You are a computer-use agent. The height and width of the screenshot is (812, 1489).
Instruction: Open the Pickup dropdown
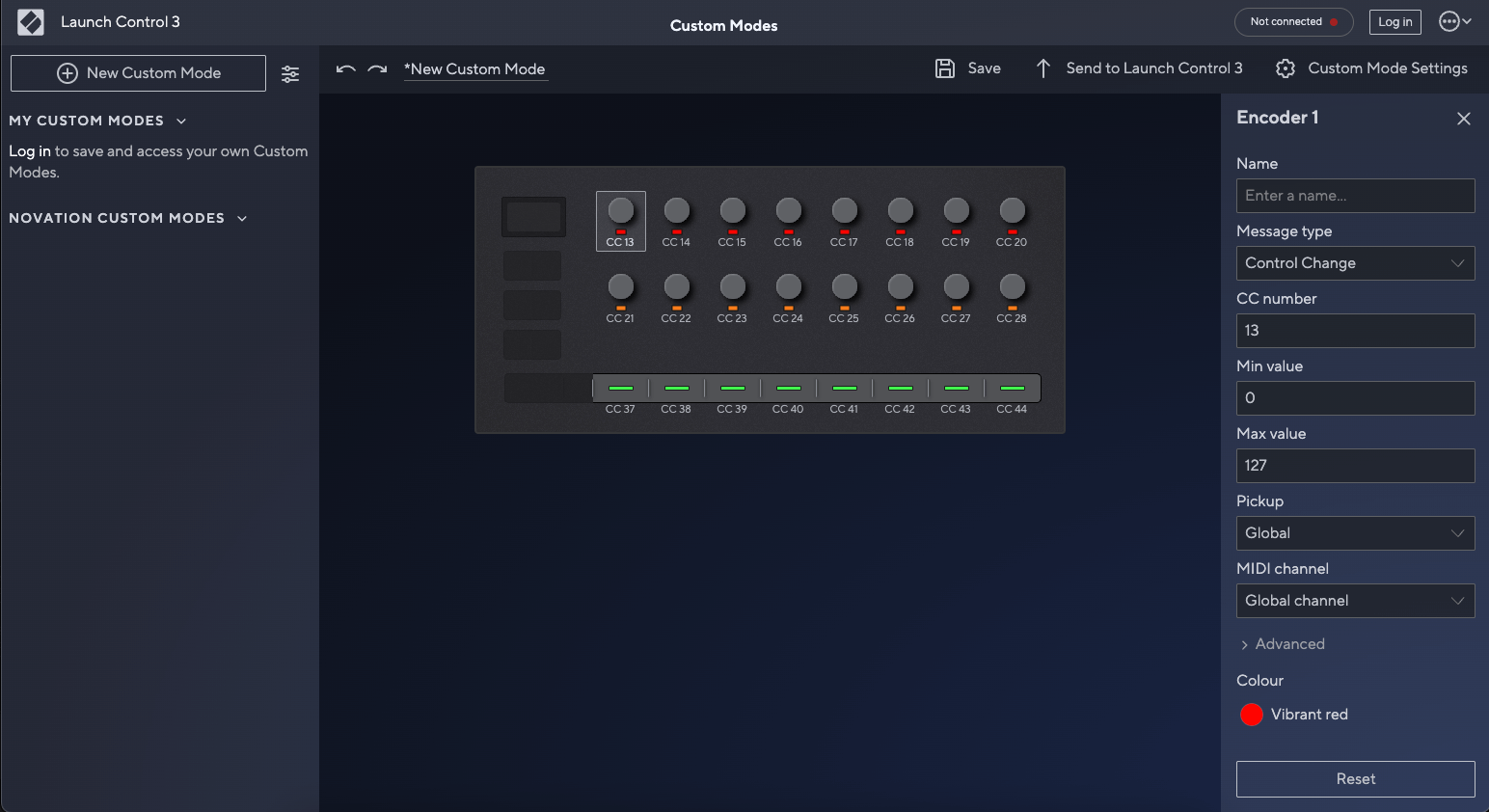[1355, 533]
